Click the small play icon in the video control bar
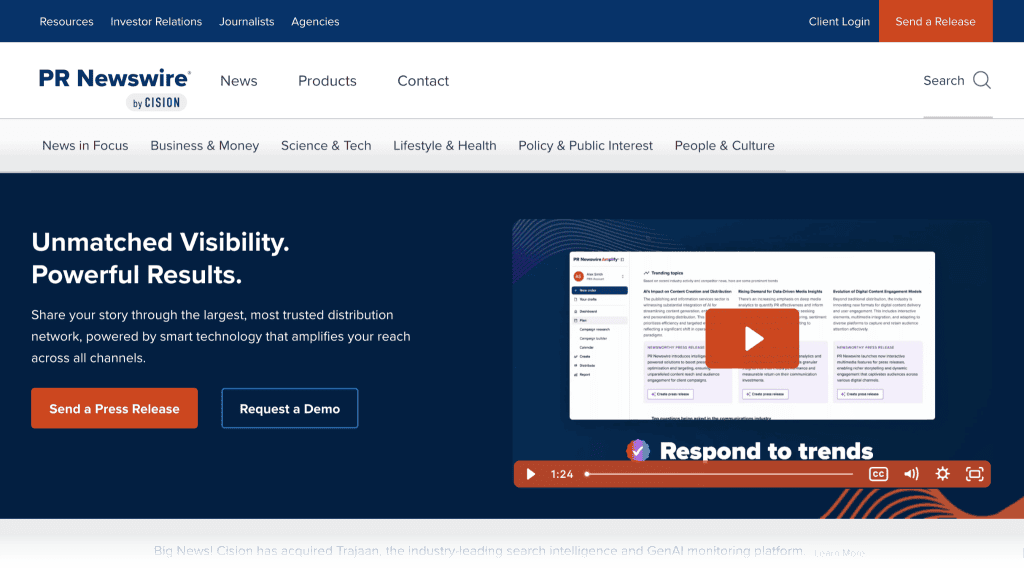The height and width of the screenshot is (568, 1024). (x=531, y=474)
